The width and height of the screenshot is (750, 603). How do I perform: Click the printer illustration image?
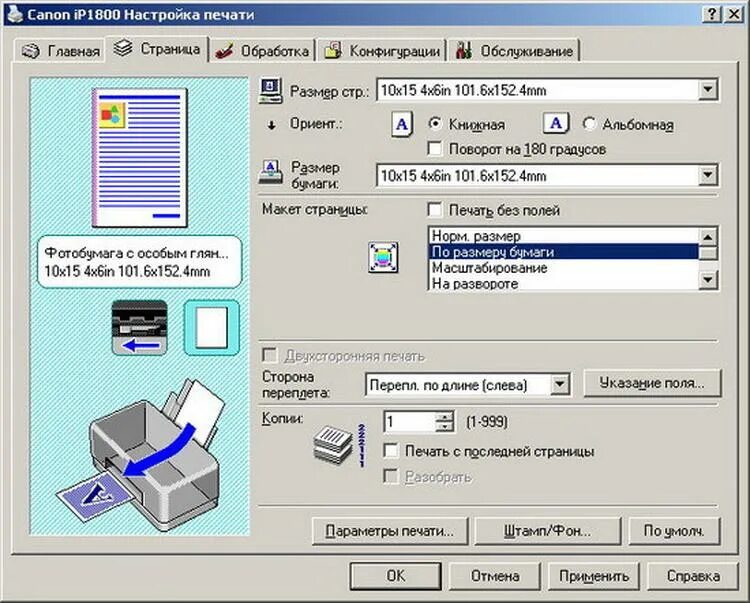(x=139, y=454)
